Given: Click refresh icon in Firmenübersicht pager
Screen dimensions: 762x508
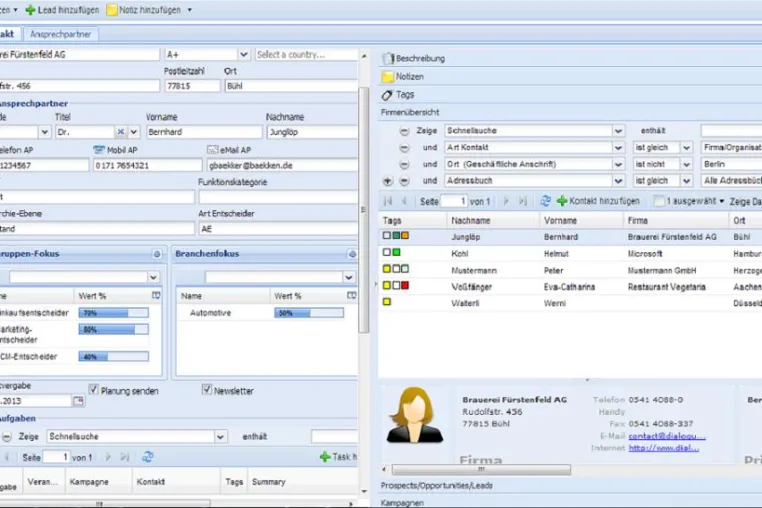Looking at the screenshot, I should click(545, 201).
